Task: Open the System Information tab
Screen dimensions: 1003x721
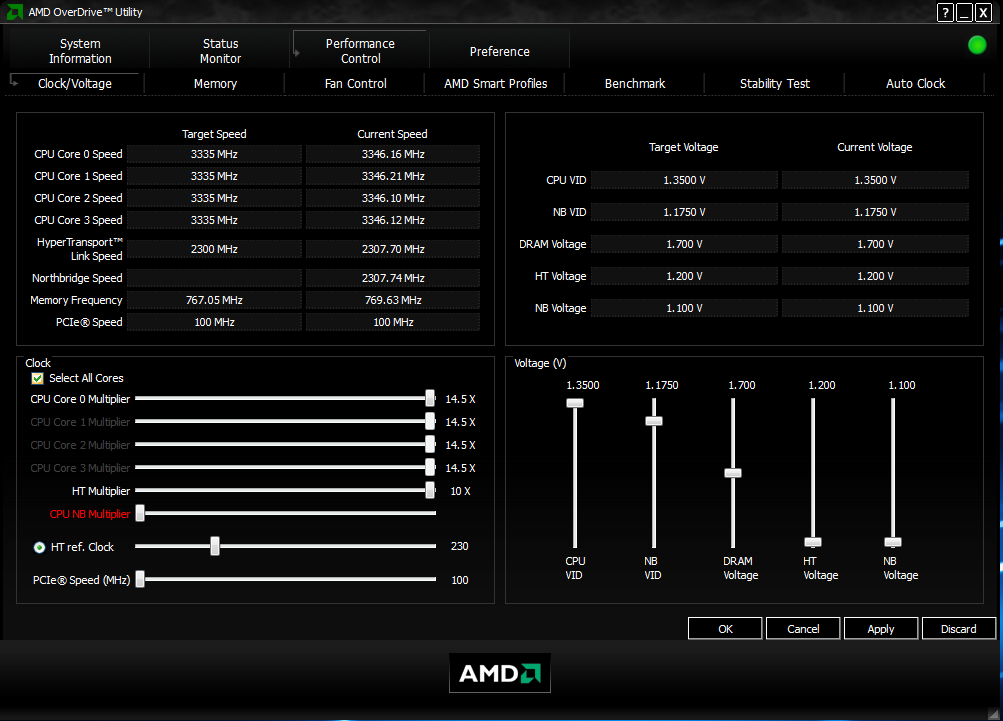Action: click(80, 51)
